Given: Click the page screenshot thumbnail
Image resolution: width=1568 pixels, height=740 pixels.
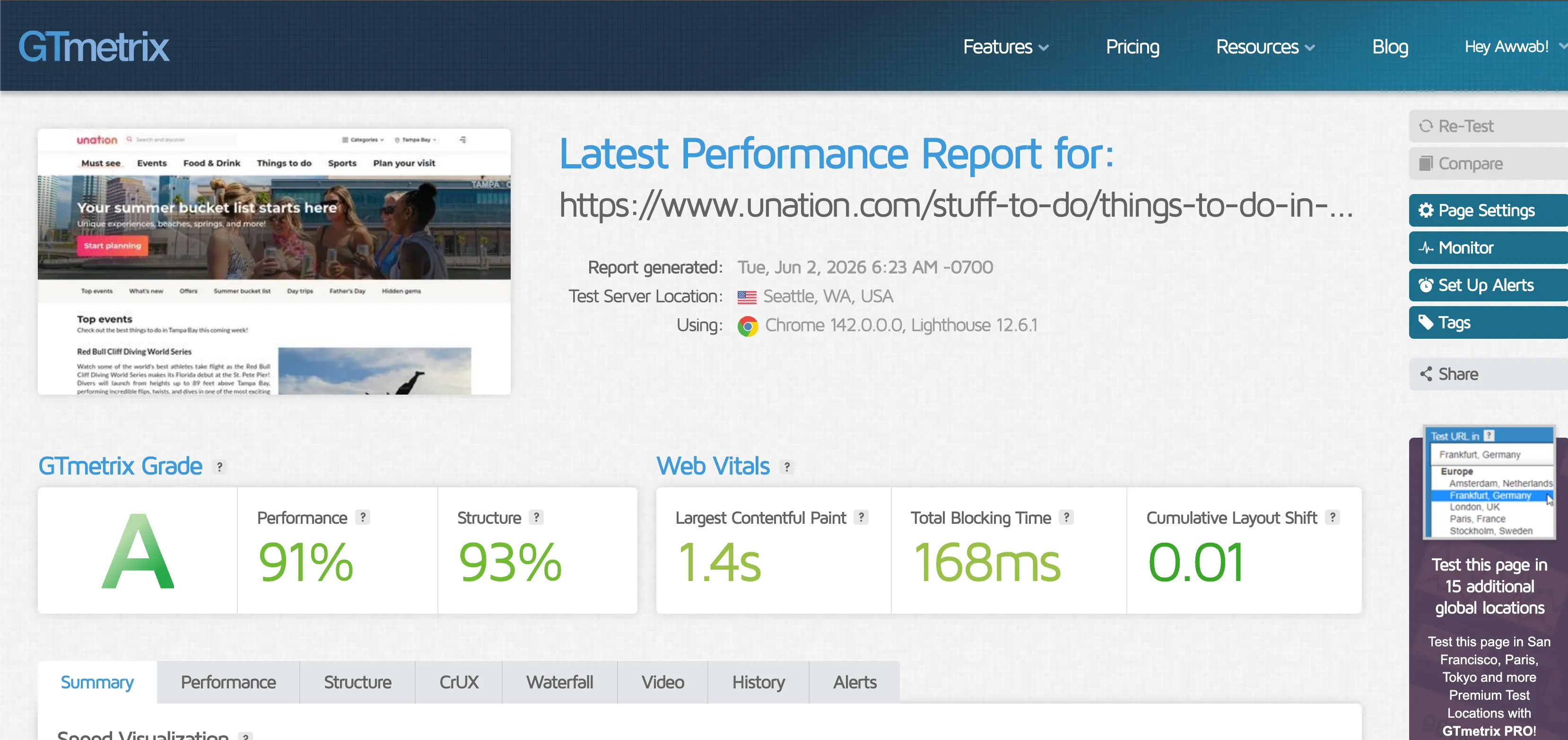Looking at the screenshot, I should [274, 261].
